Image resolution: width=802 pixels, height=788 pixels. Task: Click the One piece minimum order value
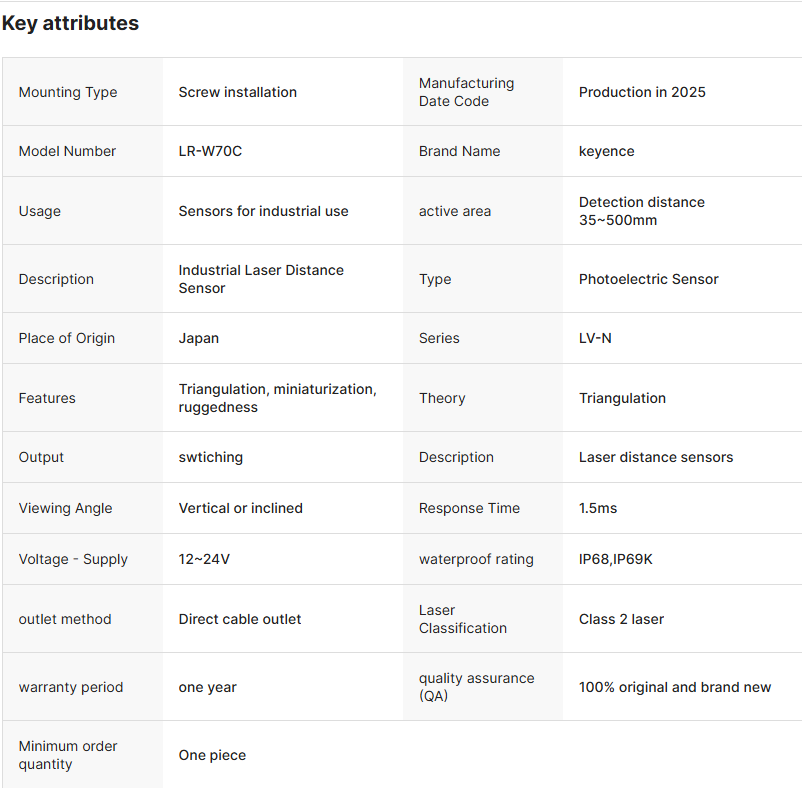212,755
